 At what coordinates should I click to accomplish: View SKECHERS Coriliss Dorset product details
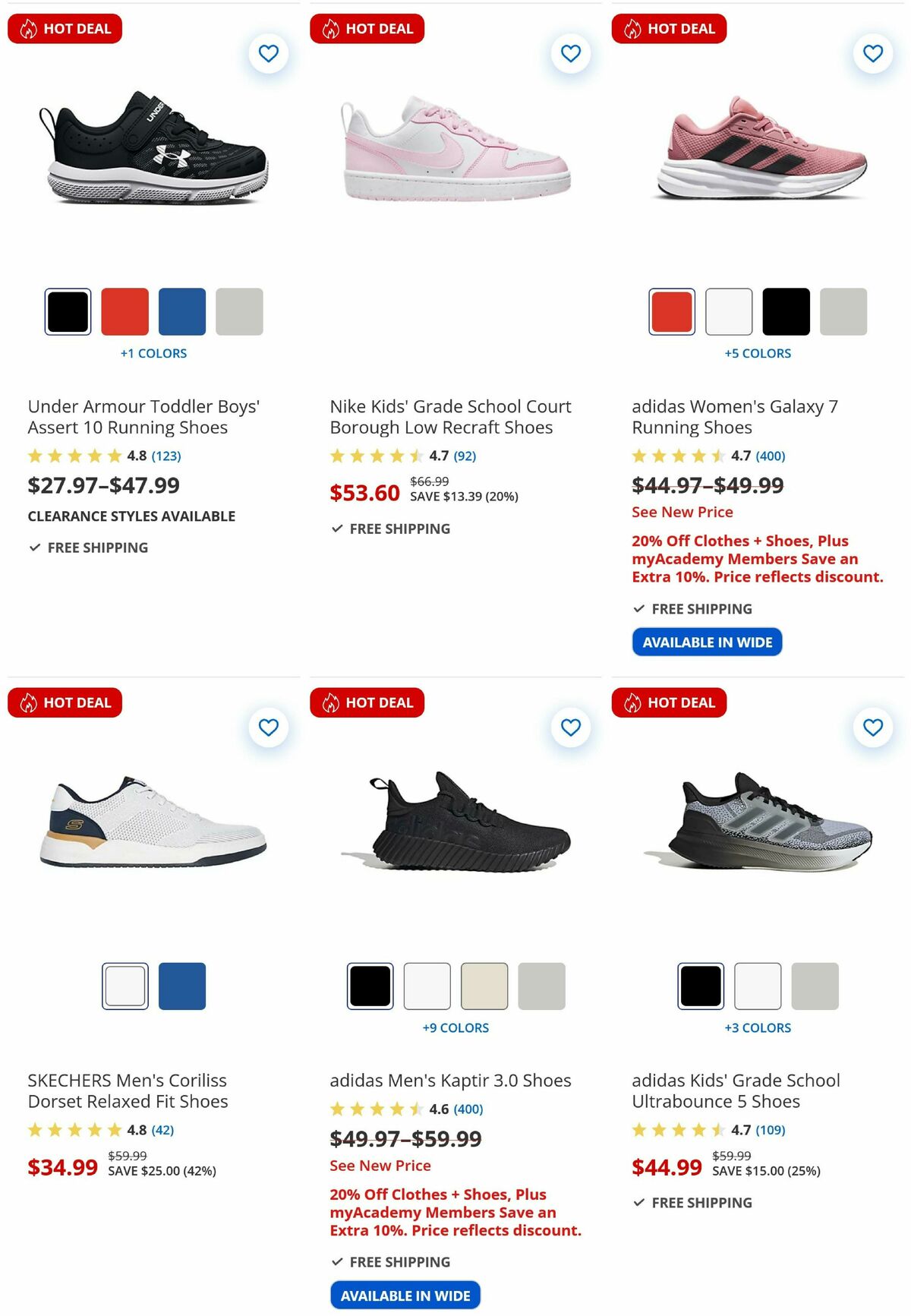126,1091
